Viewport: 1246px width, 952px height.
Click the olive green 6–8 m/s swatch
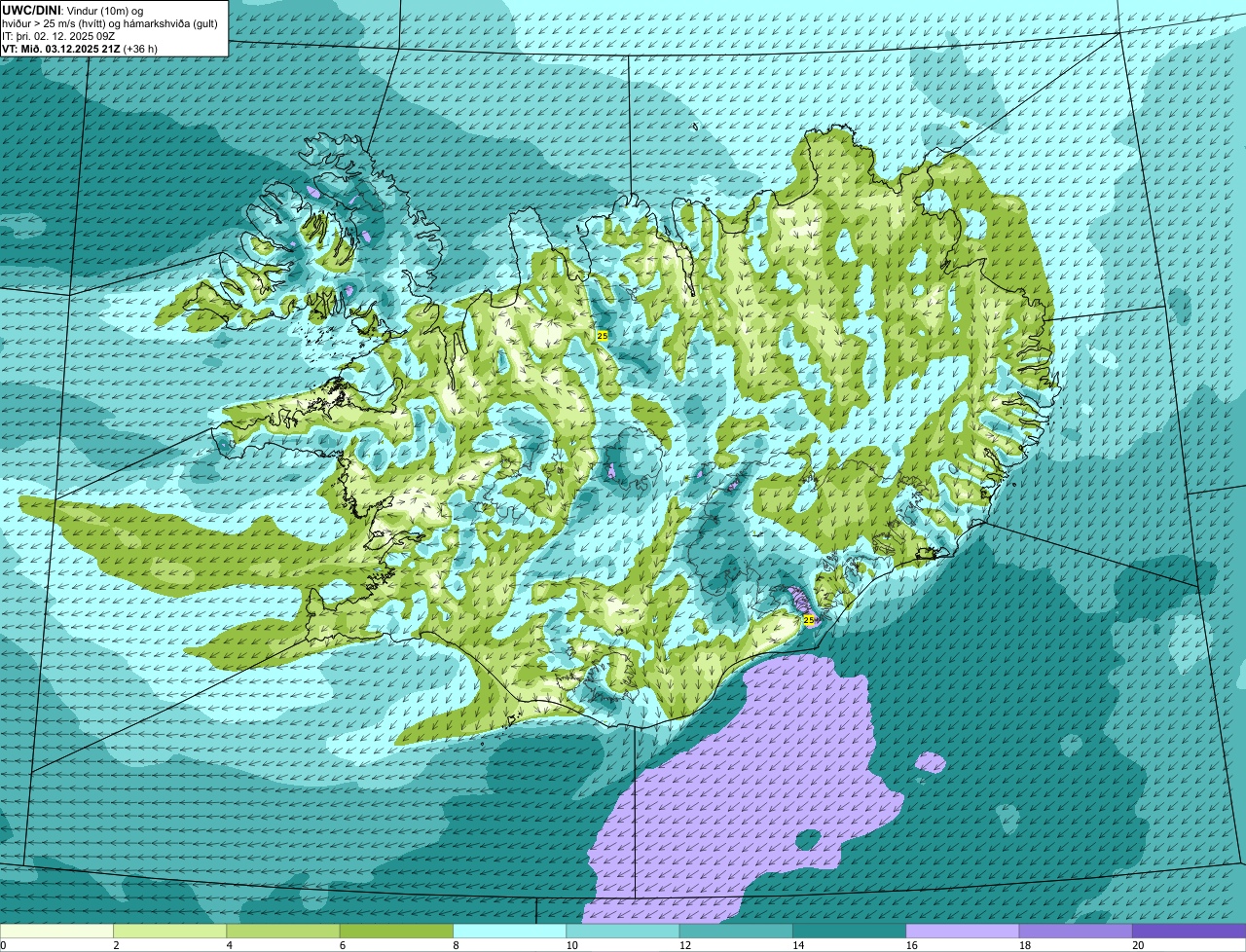click(397, 932)
